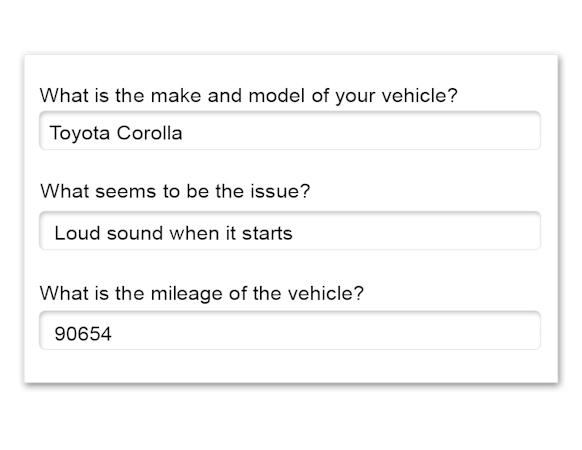The height and width of the screenshot is (450, 582).
Task: Click on the '90654' mileage value
Action: pos(83,333)
